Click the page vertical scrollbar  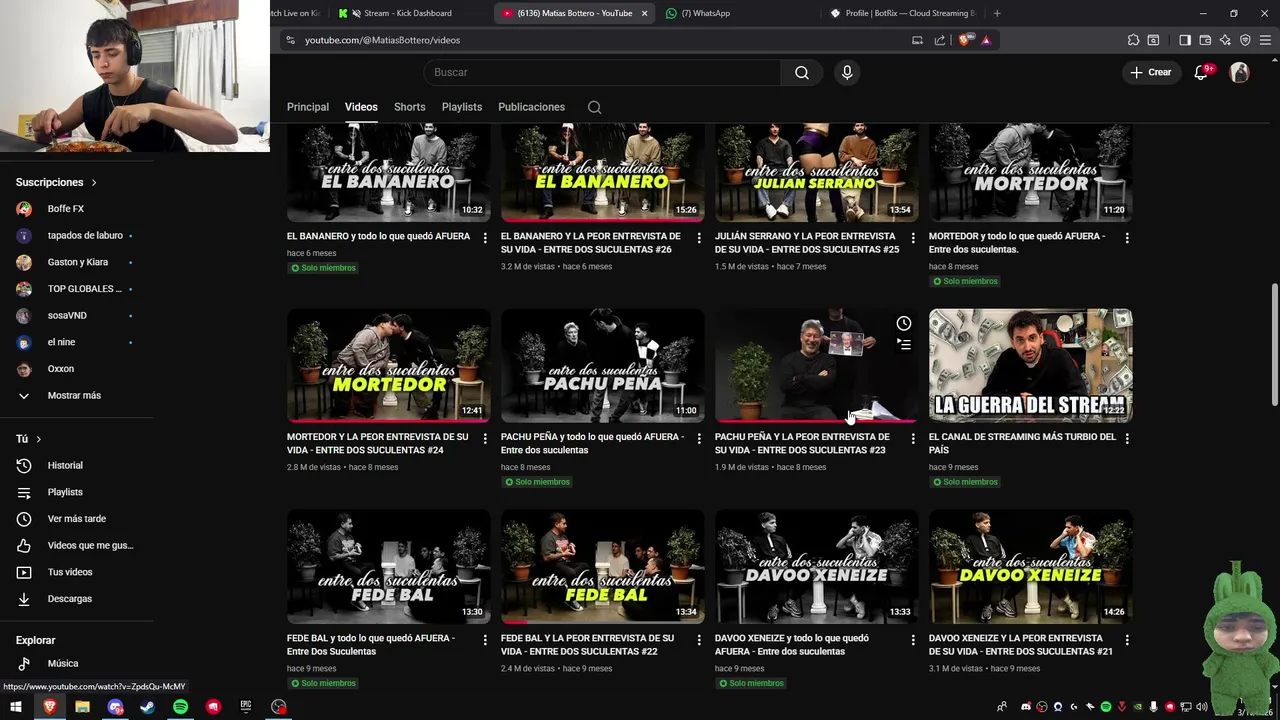1274,345
